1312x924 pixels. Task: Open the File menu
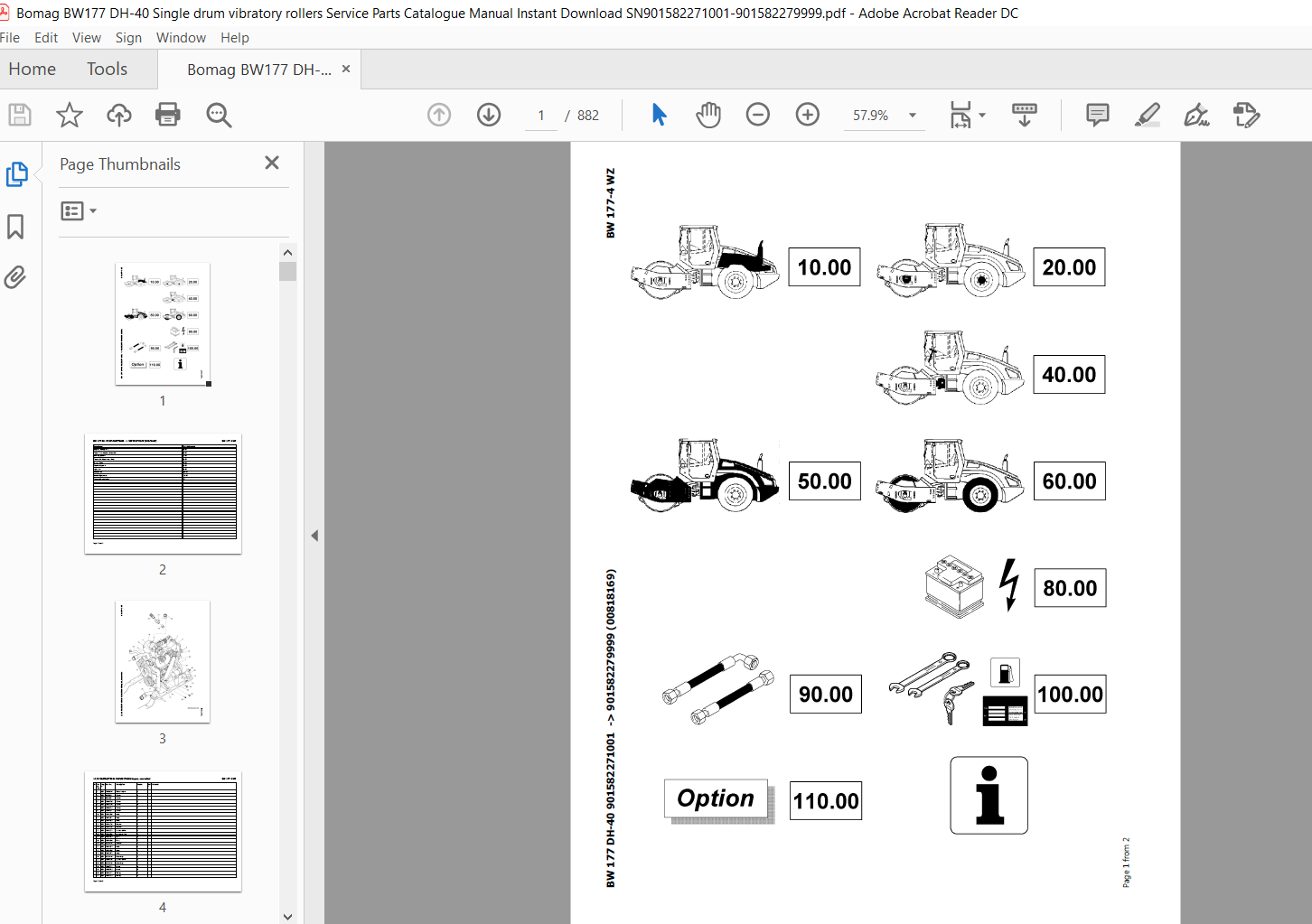(x=10, y=38)
